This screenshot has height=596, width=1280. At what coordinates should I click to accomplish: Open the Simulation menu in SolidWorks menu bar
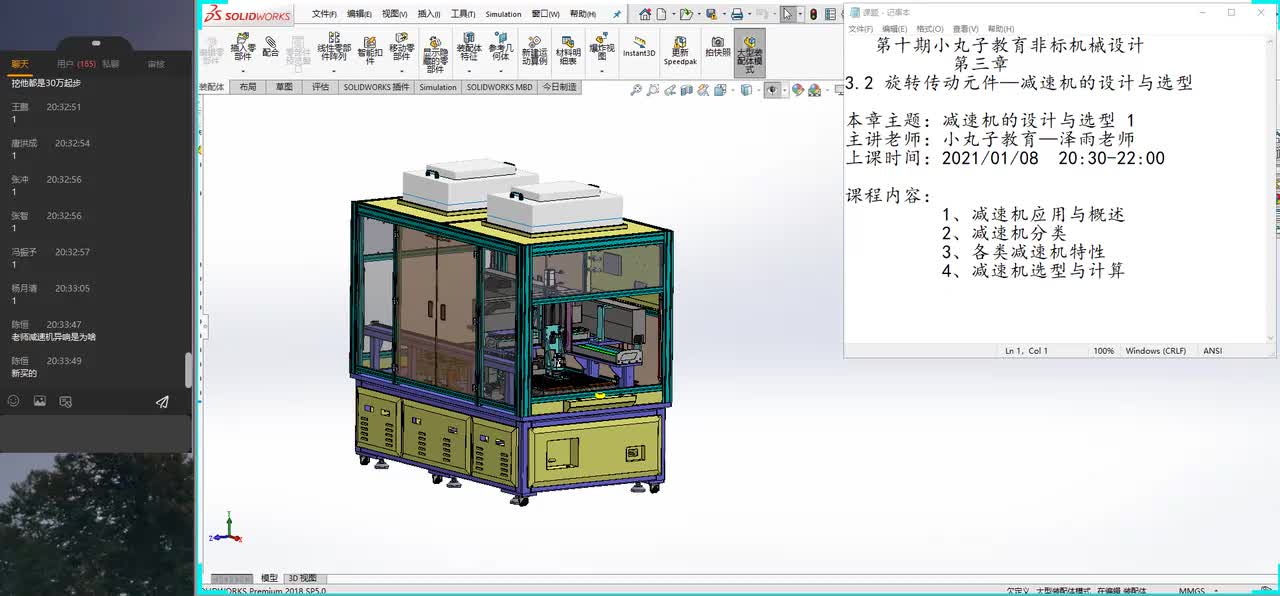(503, 14)
